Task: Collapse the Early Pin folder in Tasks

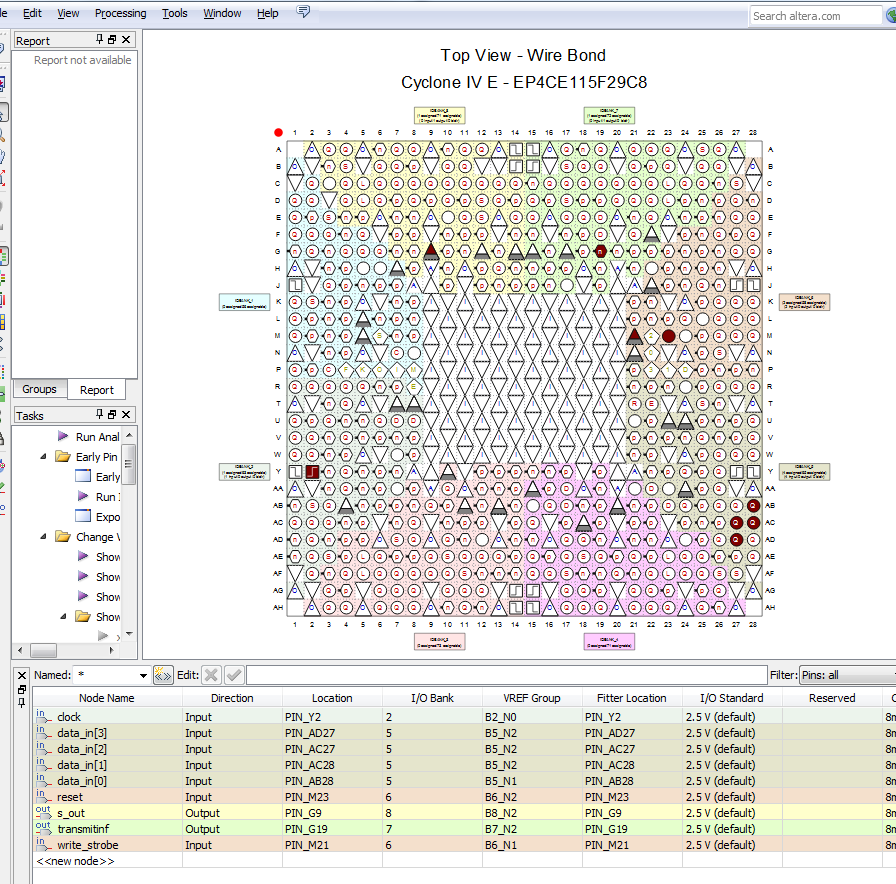Action: (44, 457)
